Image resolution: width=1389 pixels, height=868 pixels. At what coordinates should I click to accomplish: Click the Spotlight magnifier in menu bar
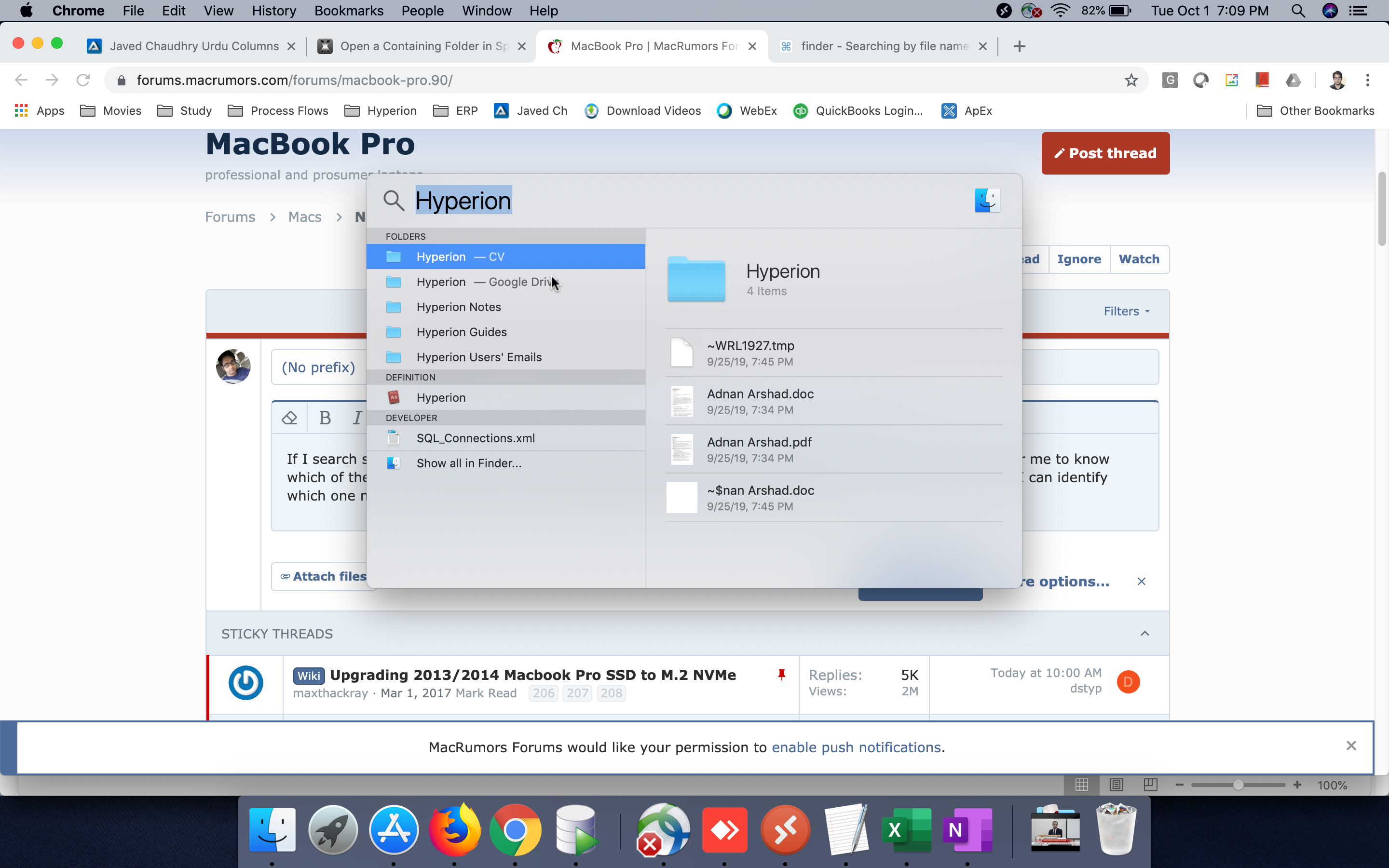tap(1298, 11)
